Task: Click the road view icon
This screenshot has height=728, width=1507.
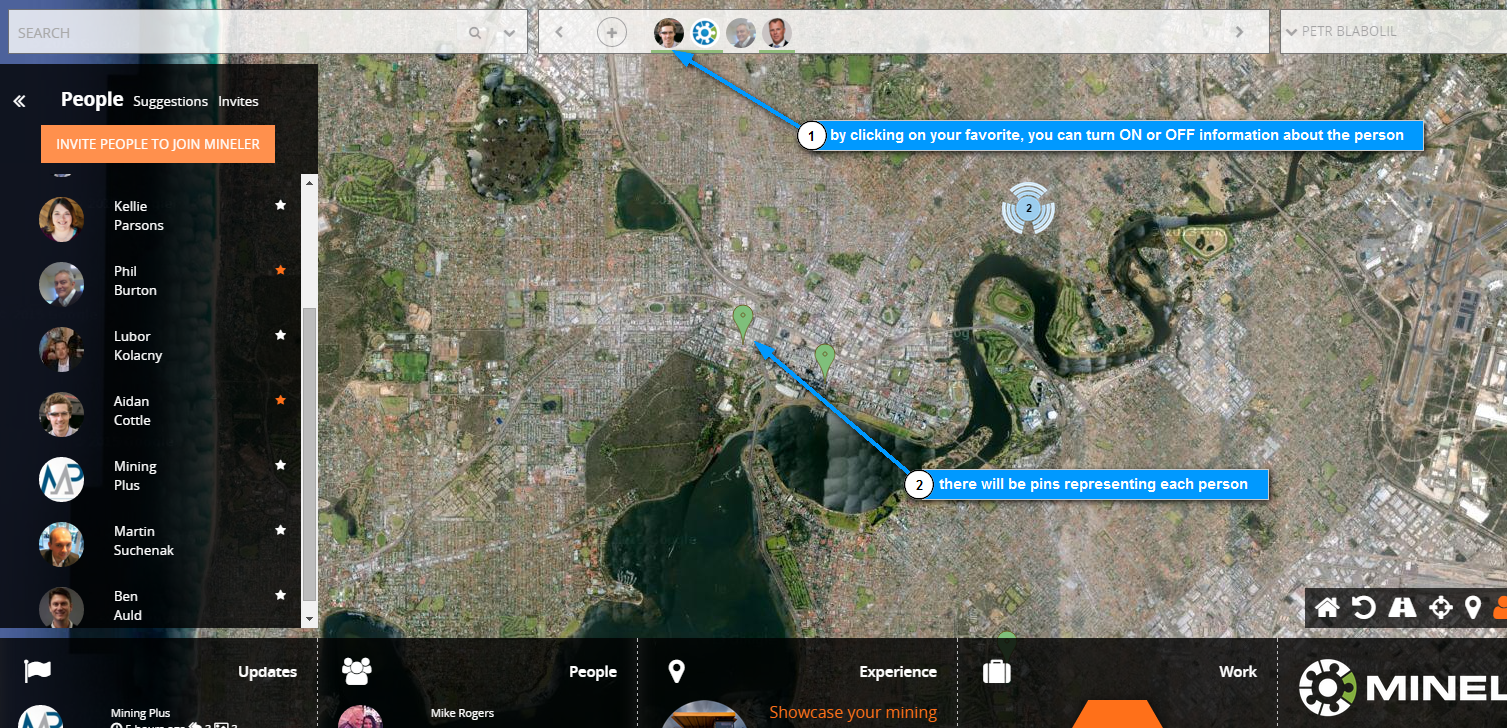Action: click(1402, 607)
